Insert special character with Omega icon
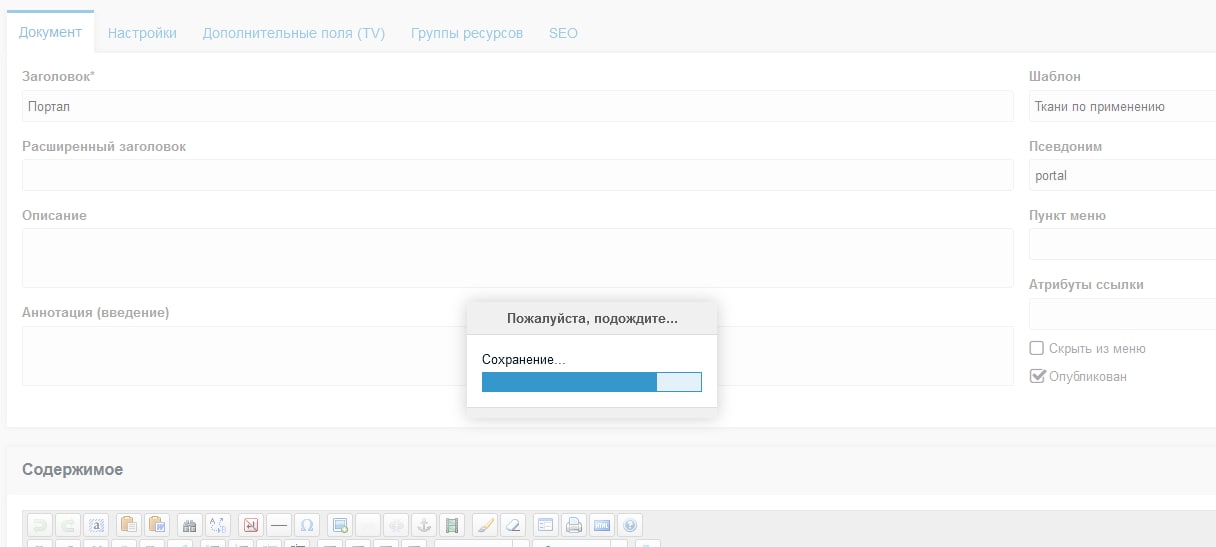1216x547 pixels. (307, 525)
